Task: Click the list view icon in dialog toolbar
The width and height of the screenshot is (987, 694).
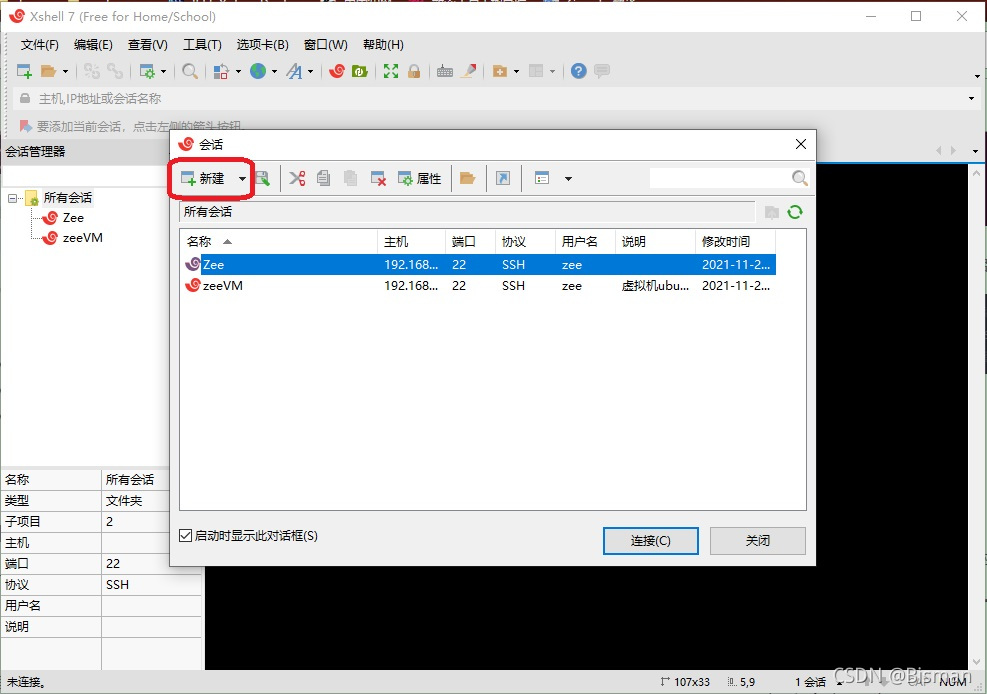Action: pyautogui.click(x=542, y=178)
